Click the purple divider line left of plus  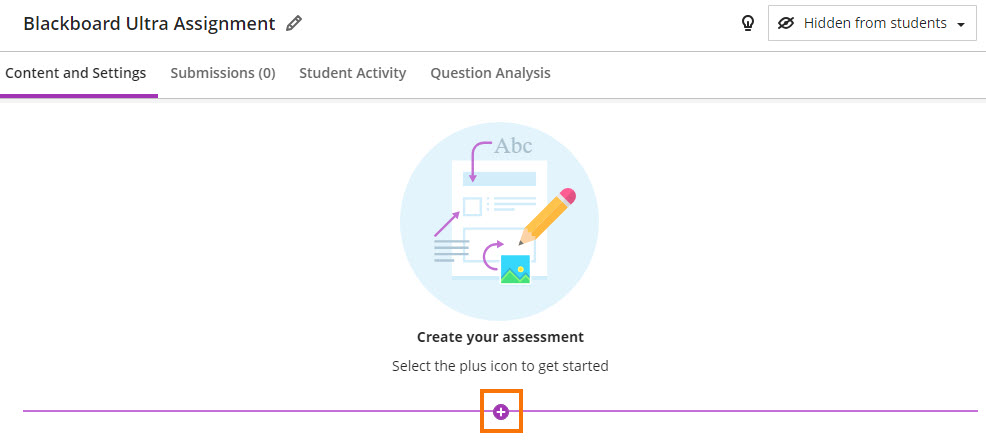tap(250, 411)
